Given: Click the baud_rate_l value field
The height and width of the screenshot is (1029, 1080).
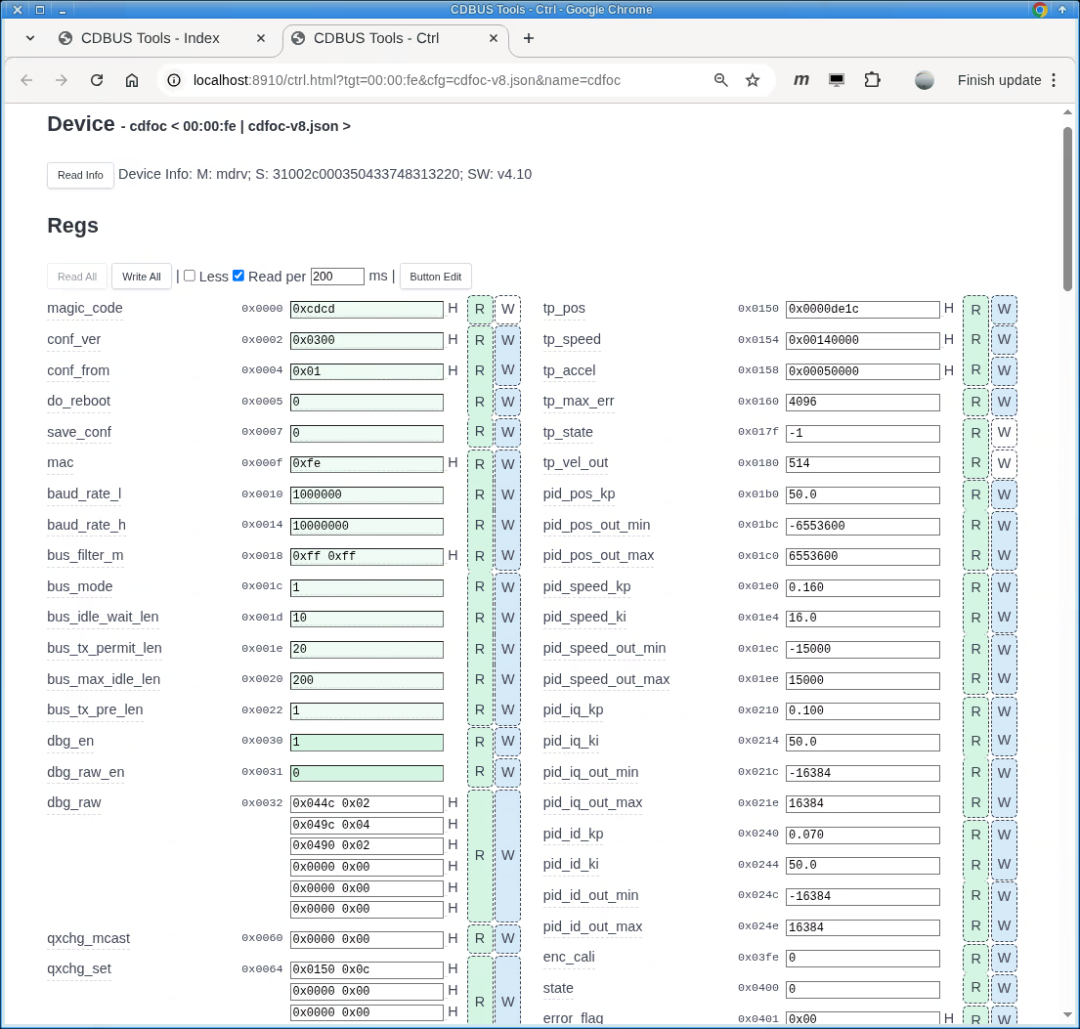Looking at the screenshot, I should point(366,495).
